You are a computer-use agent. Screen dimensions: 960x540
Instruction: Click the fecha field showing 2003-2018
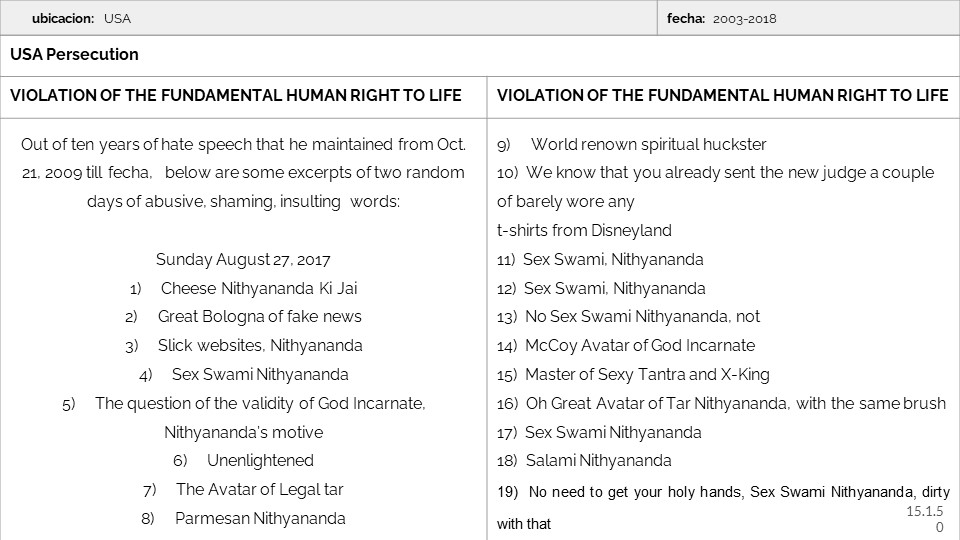[x=745, y=18]
